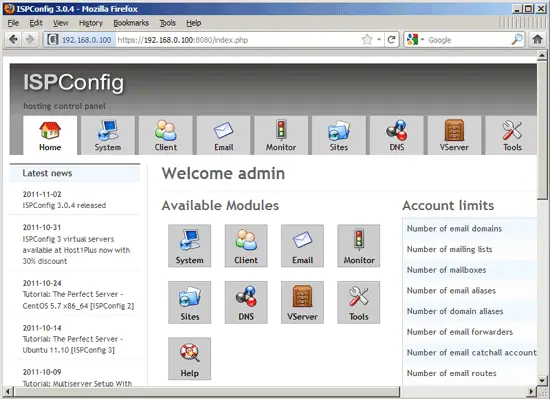Open the Firefox home page button
Screen dimensions: 550x399
(x=537, y=40)
